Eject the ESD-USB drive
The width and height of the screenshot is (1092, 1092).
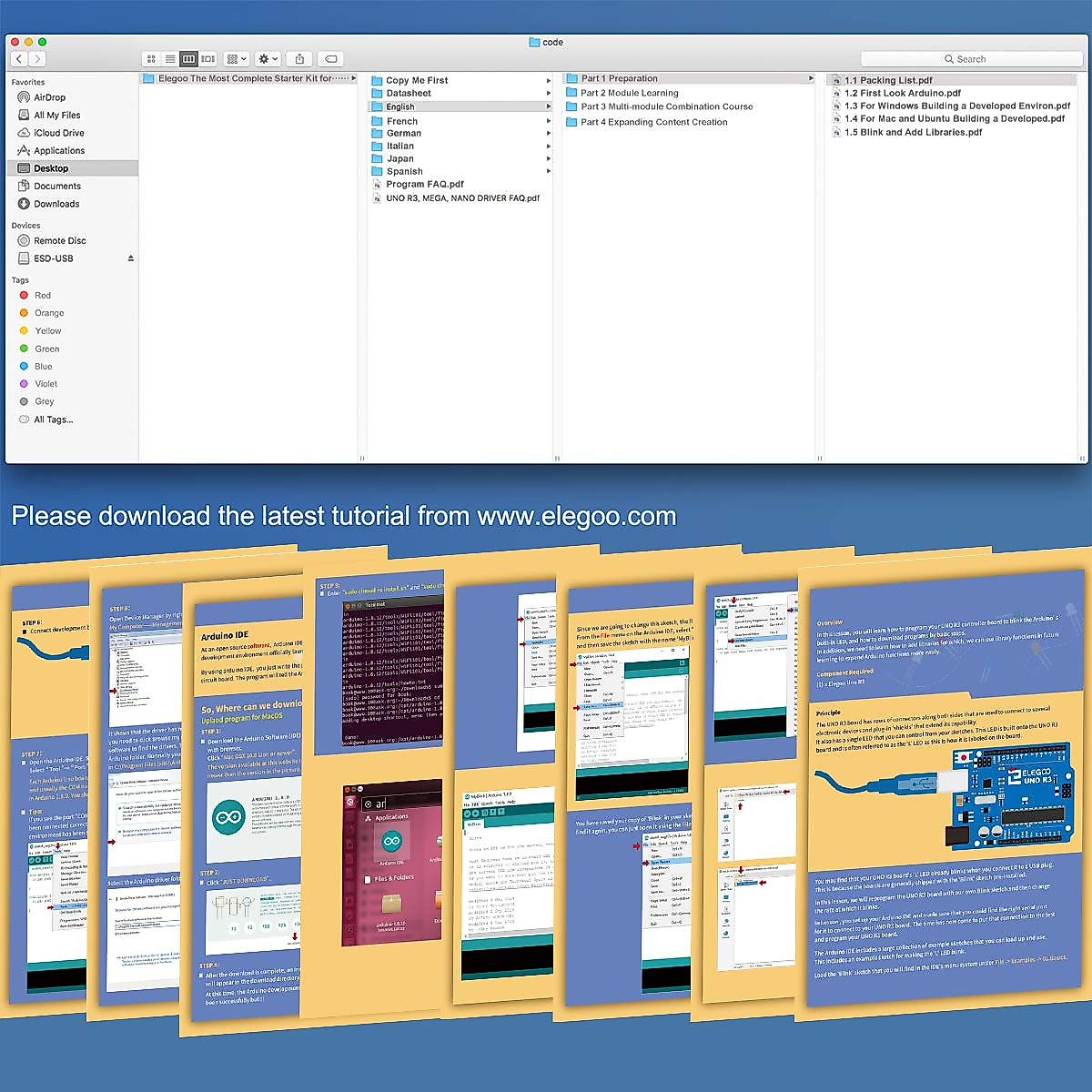[x=131, y=258]
